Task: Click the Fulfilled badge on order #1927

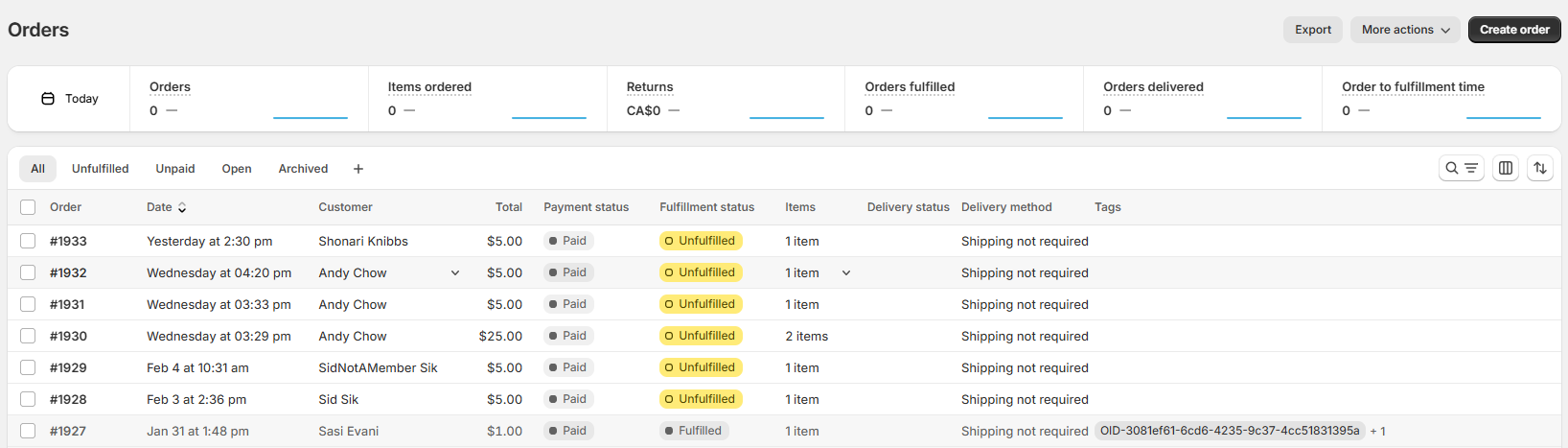Action: (694, 431)
